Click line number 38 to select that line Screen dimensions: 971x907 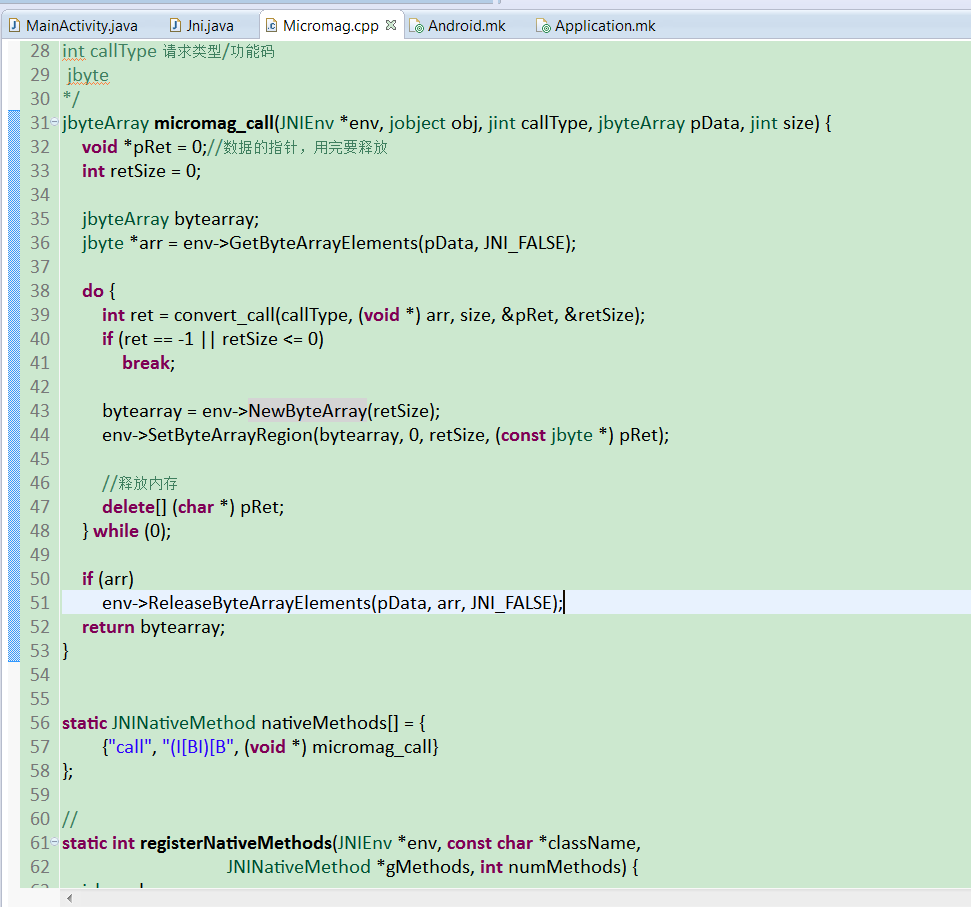40,290
